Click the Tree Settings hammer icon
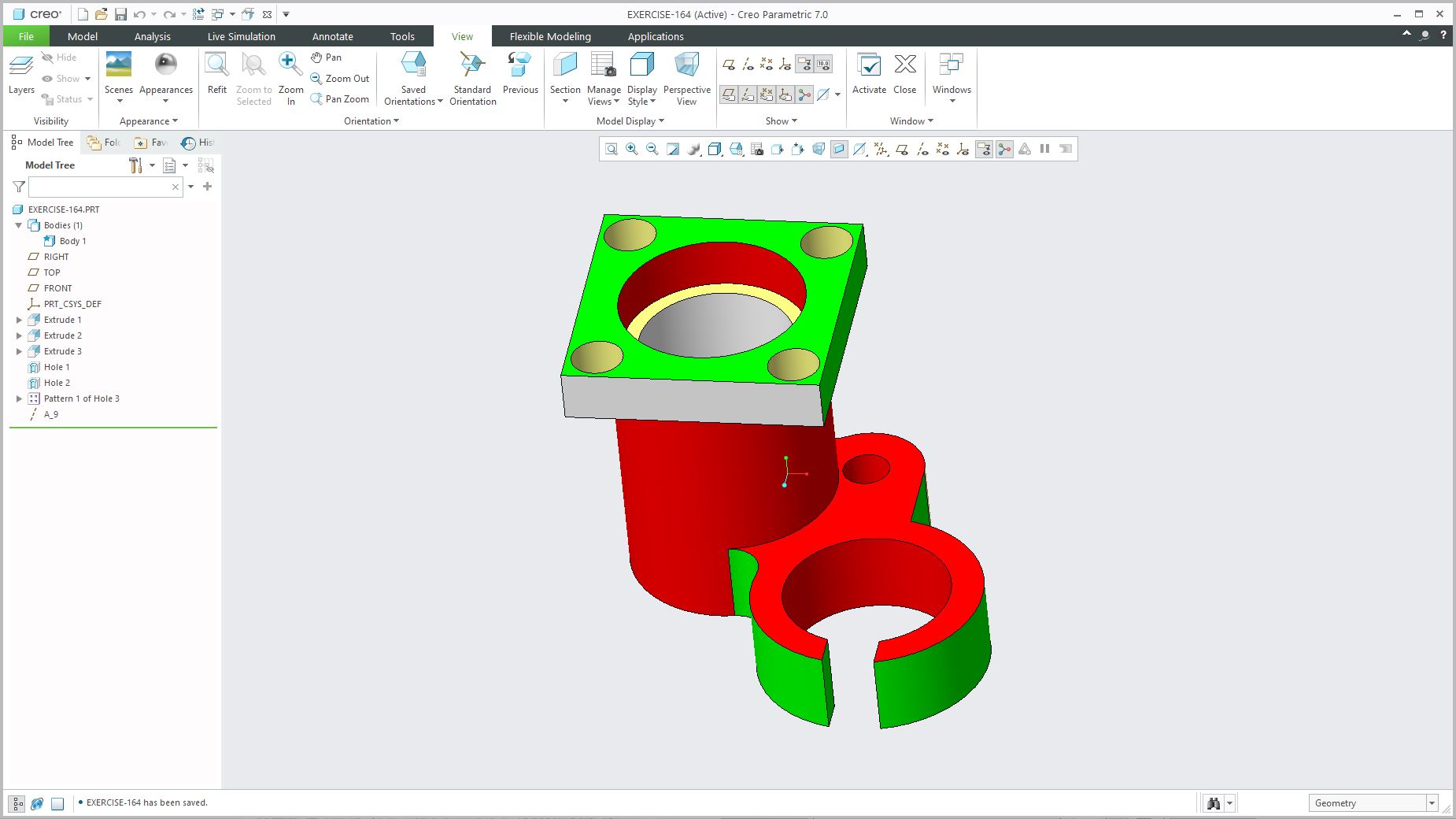 [135, 165]
